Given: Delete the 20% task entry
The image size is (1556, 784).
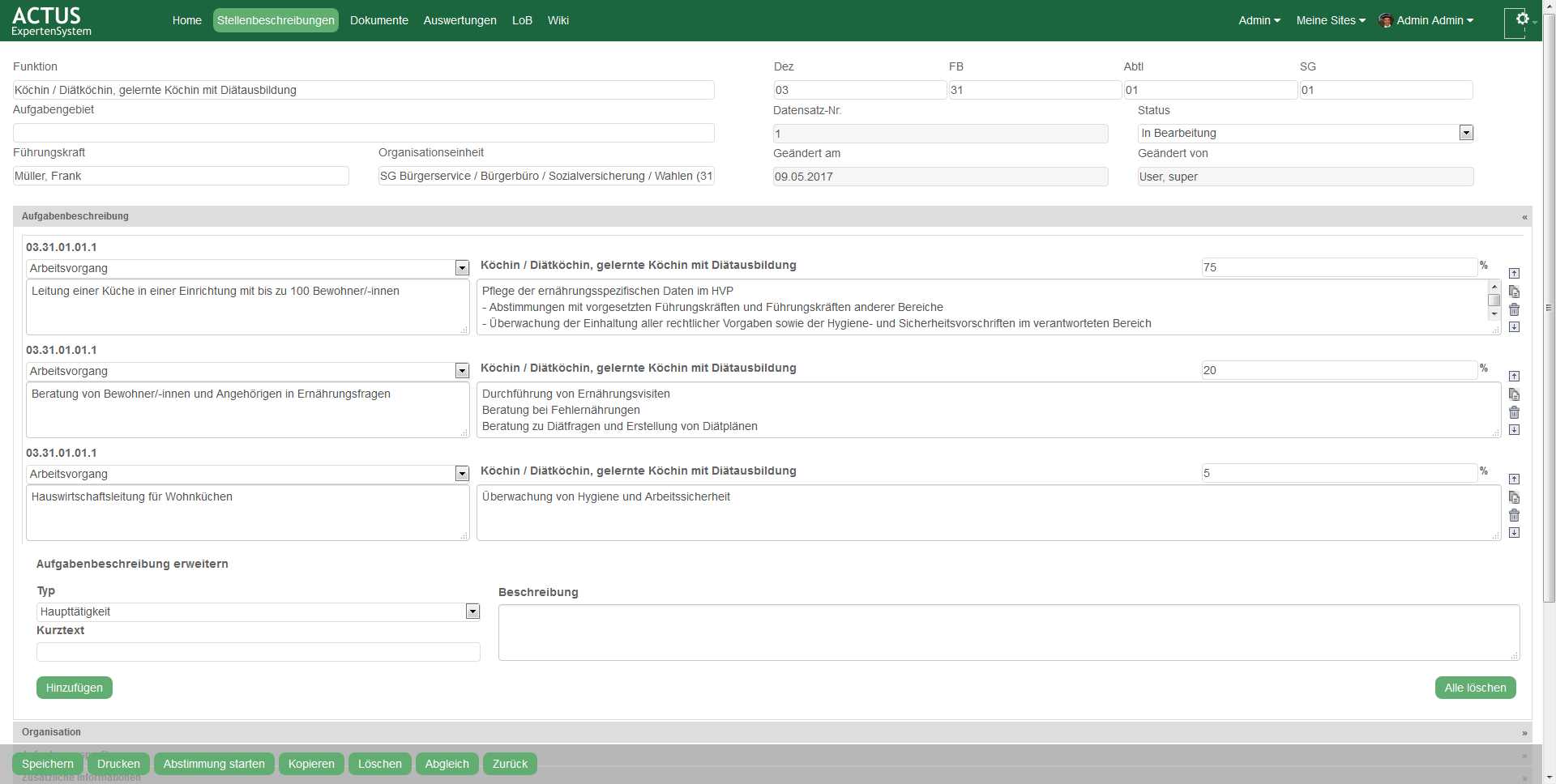Looking at the screenshot, I should tap(1514, 412).
